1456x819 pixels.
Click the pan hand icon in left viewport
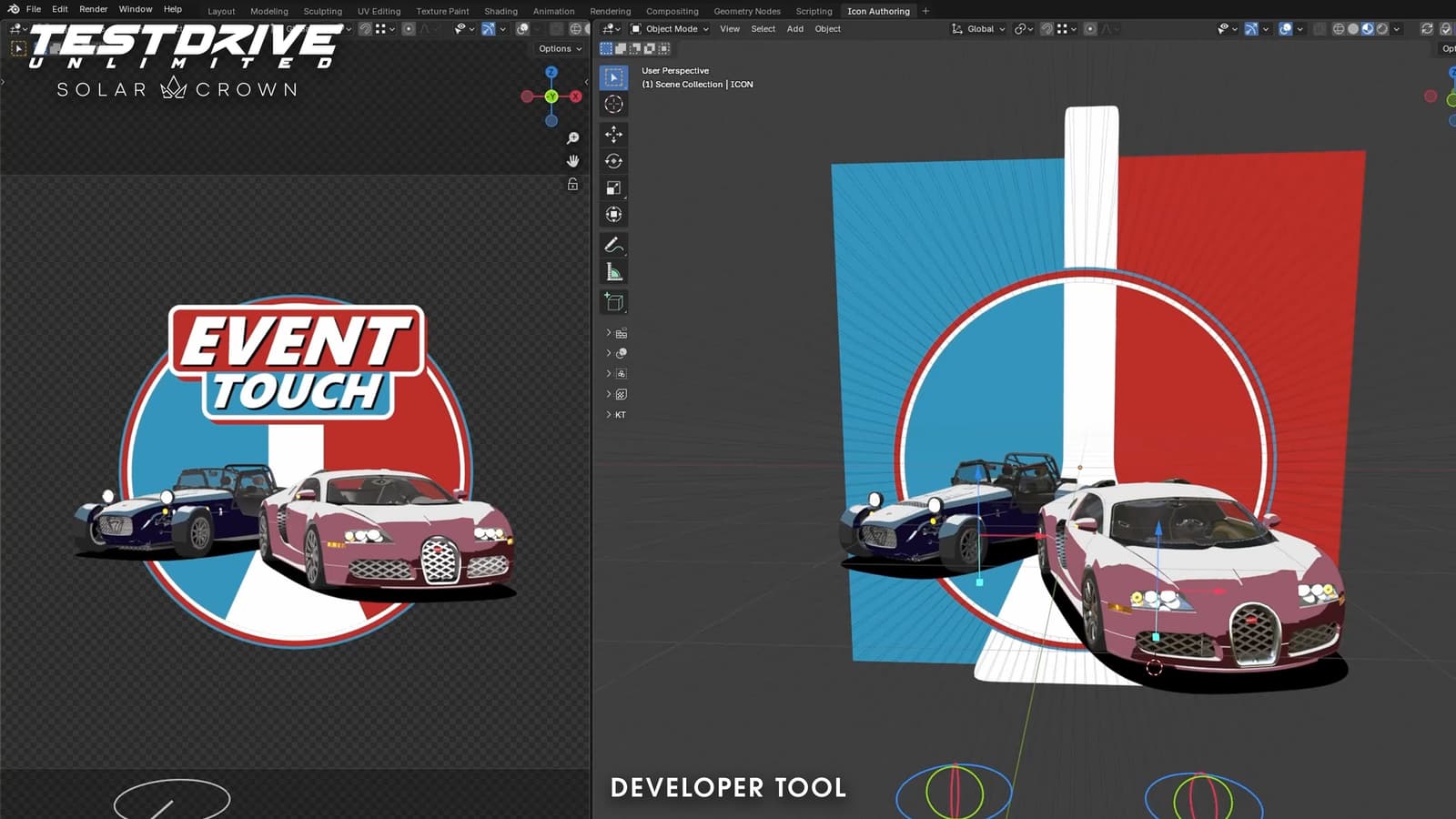[x=572, y=161]
